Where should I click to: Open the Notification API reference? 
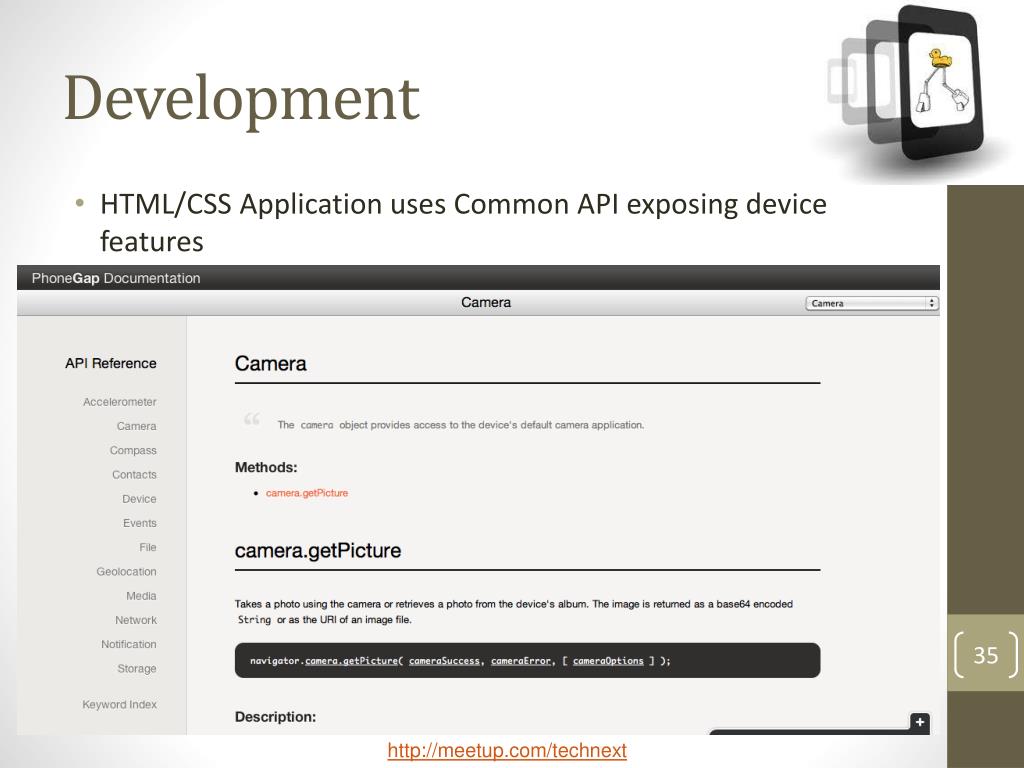coord(129,644)
